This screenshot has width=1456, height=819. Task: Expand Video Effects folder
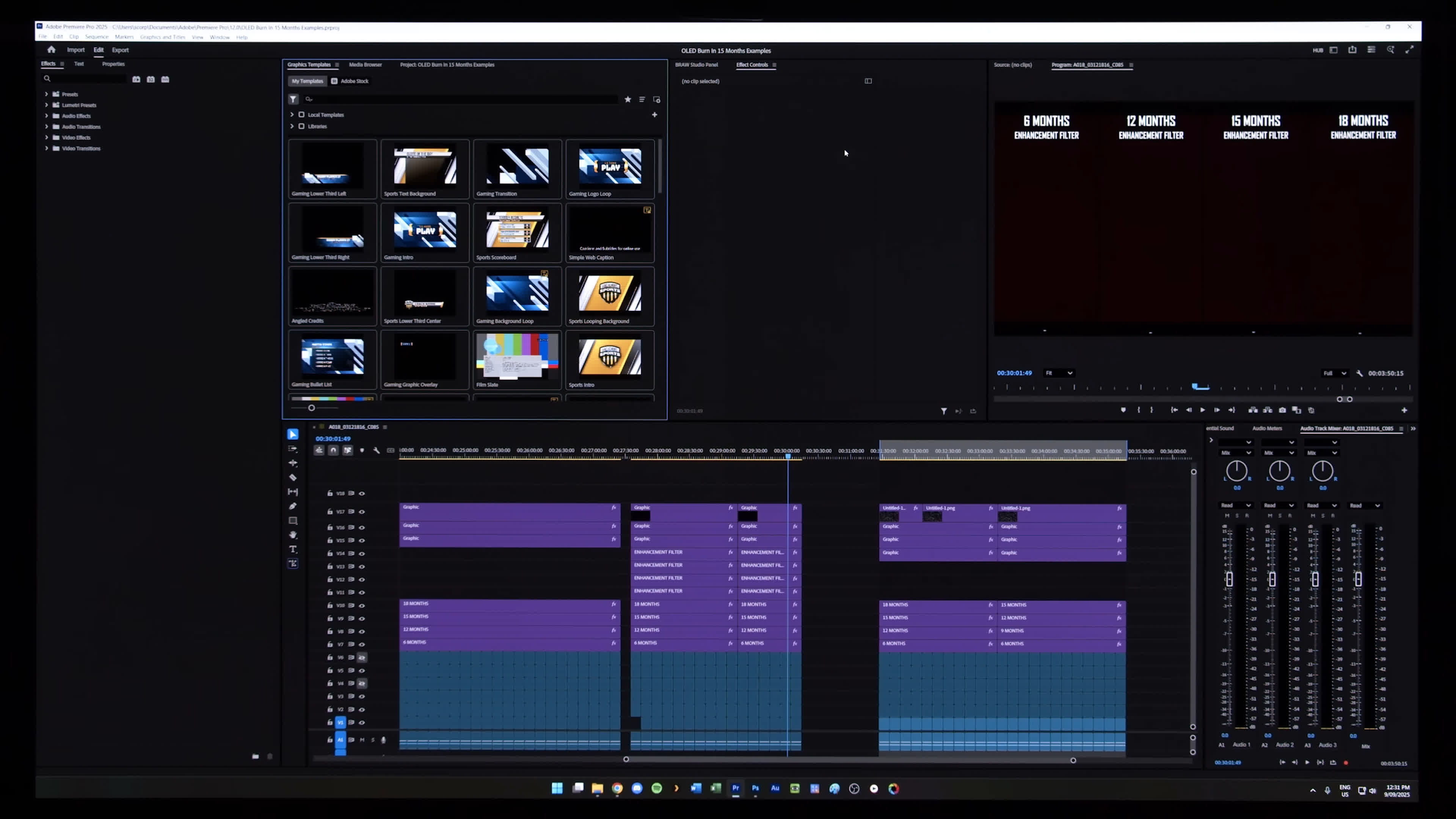pos(46,137)
